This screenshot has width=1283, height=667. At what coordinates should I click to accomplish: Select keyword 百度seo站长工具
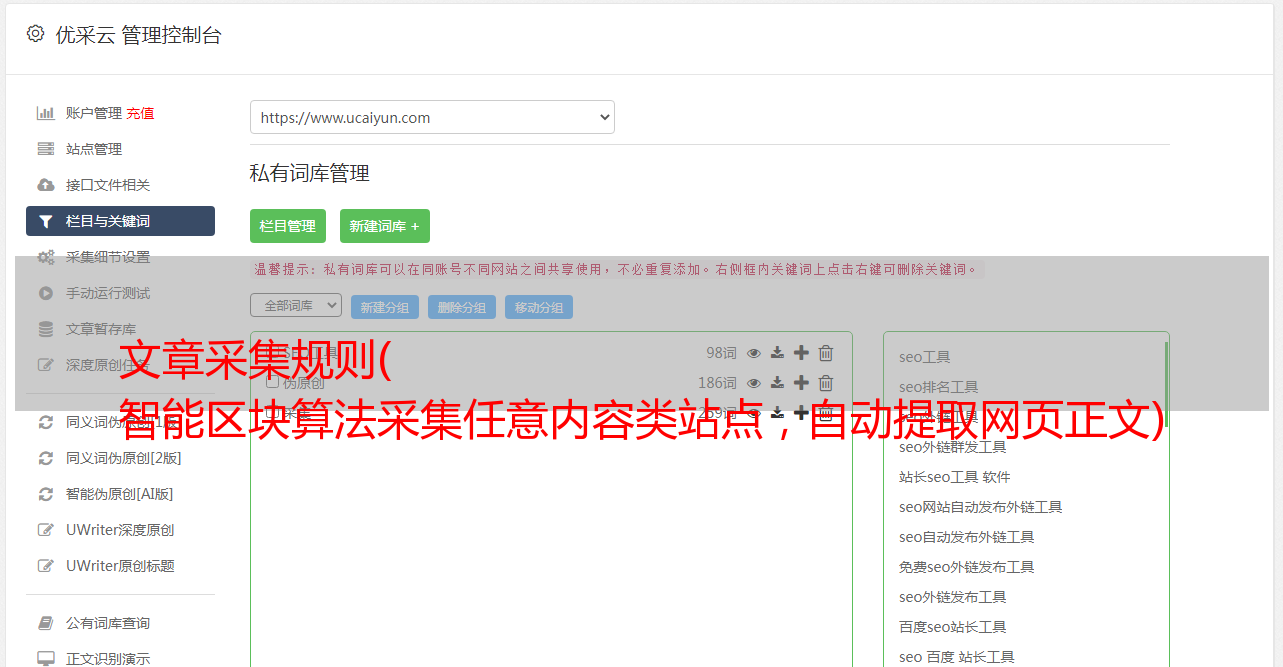953,627
